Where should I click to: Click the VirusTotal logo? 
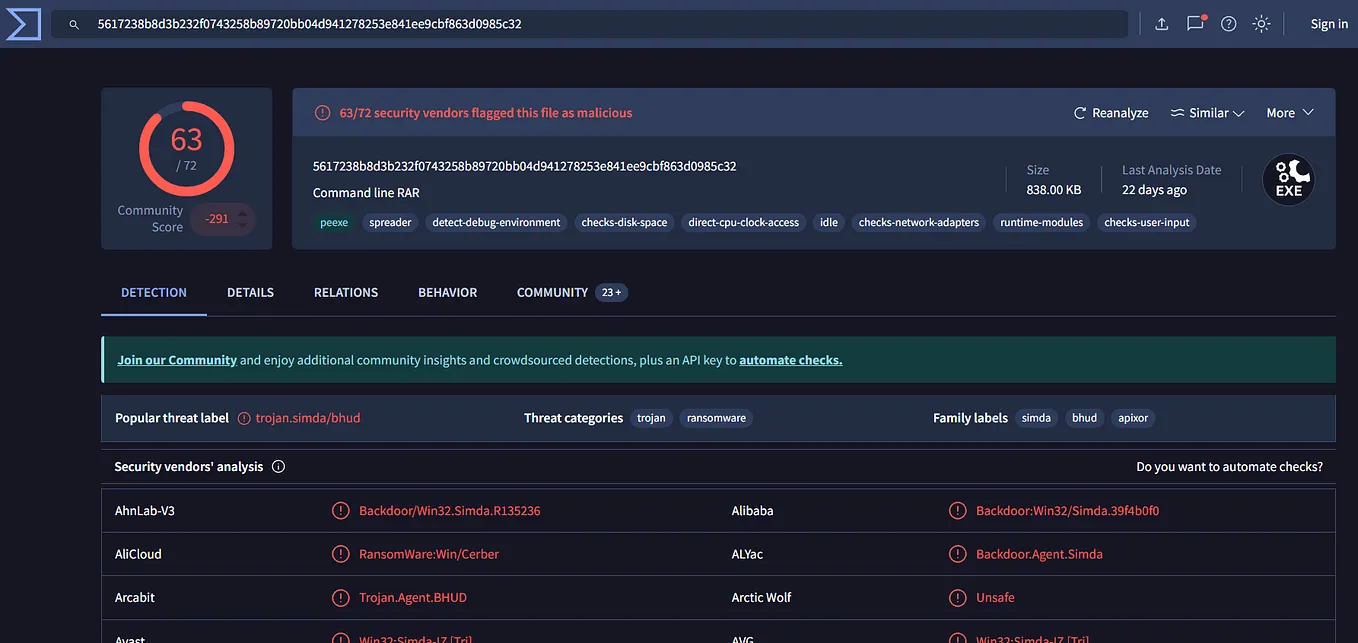point(24,23)
